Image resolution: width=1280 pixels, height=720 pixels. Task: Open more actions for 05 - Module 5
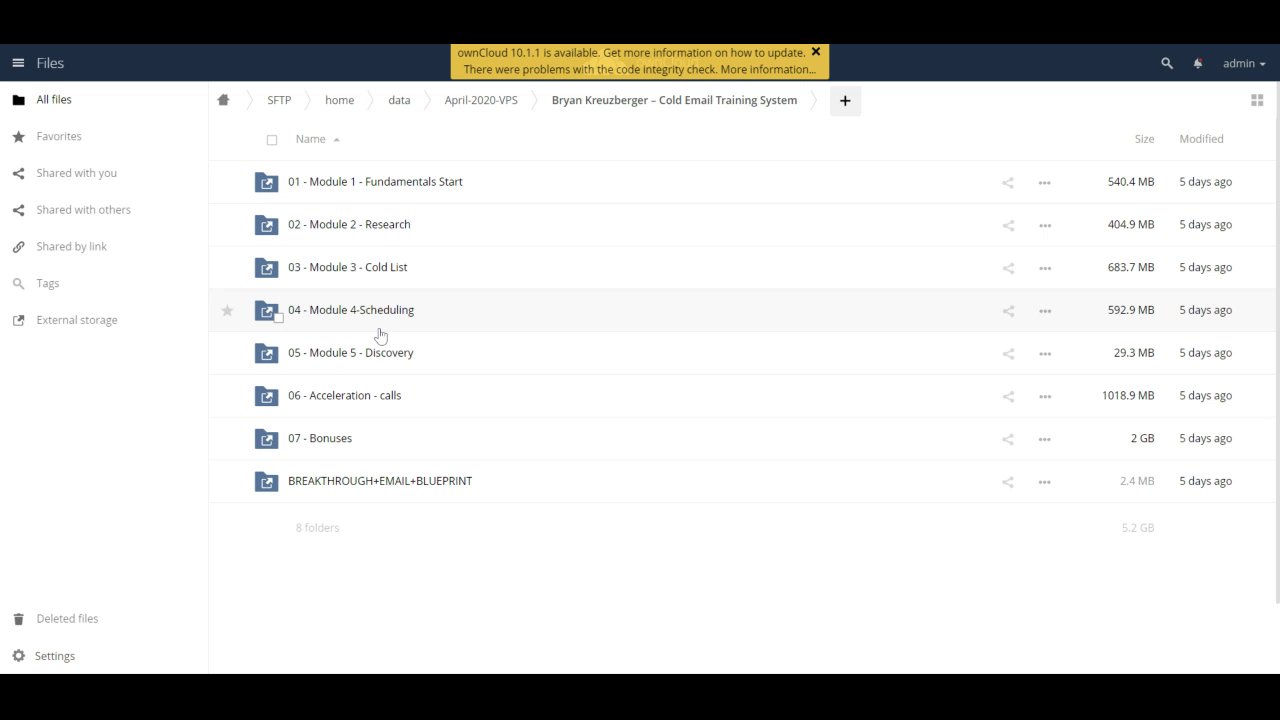(1045, 354)
